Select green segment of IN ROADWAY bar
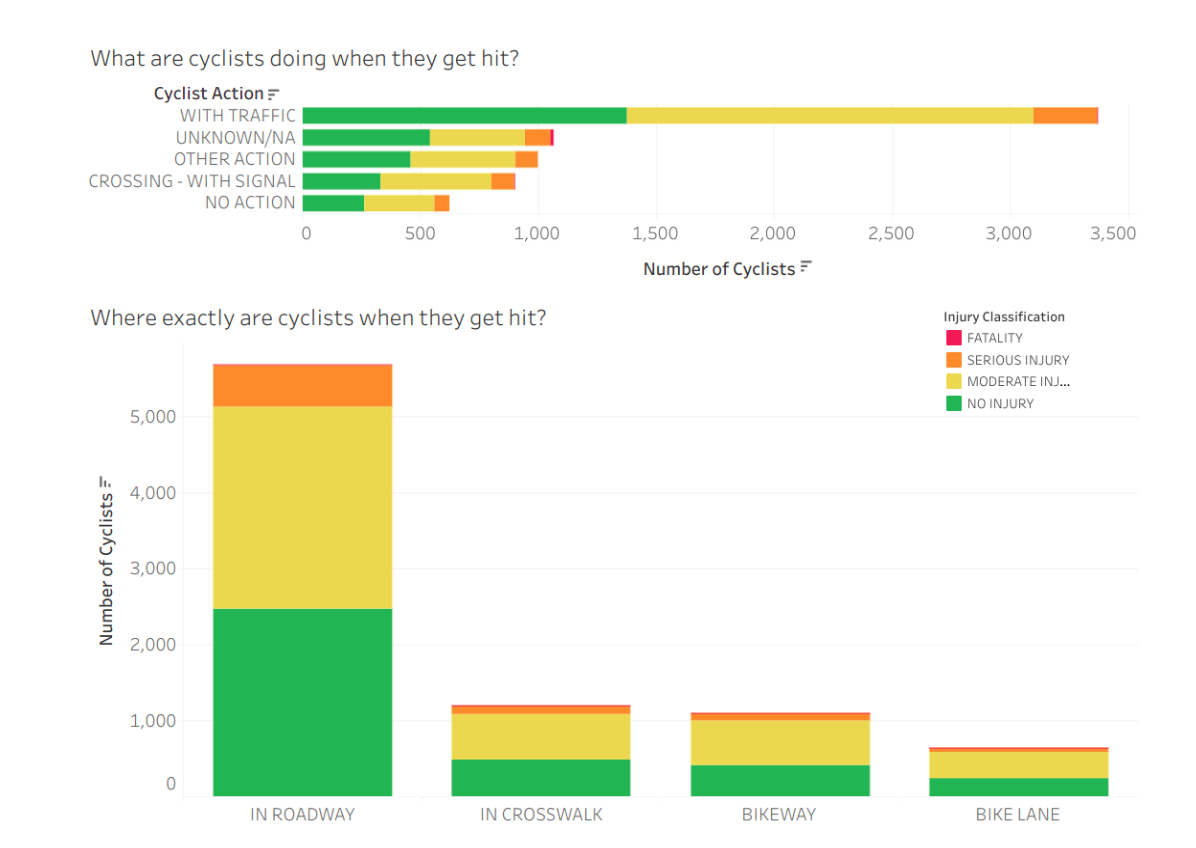Viewport: 1196px width, 848px height. (x=302, y=702)
